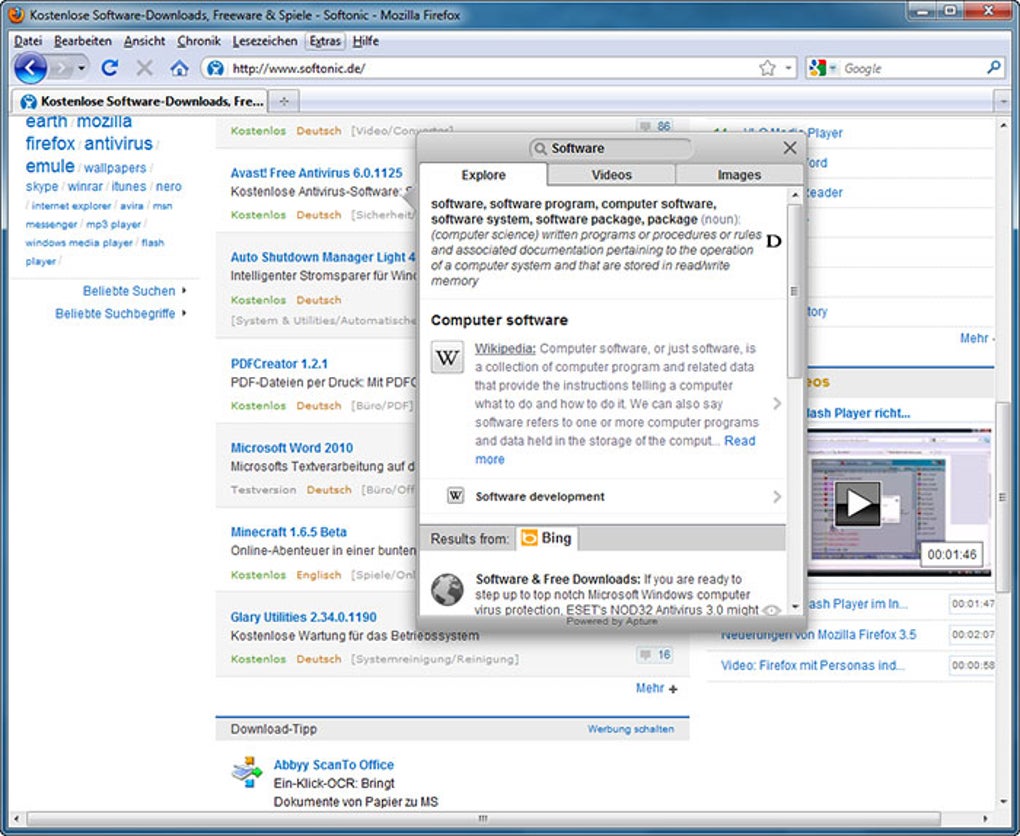
Task: Open the Ansicht menu
Action: coord(144,41)
